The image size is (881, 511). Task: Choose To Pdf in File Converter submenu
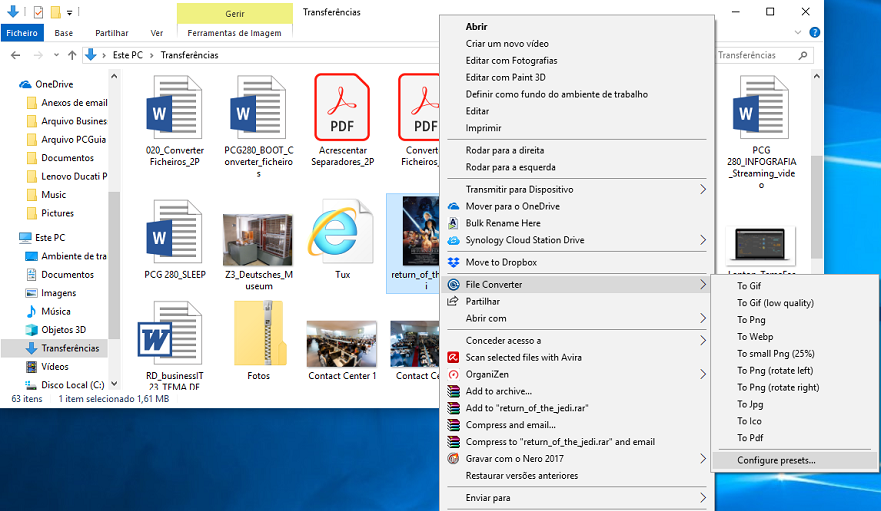(750, 438)
